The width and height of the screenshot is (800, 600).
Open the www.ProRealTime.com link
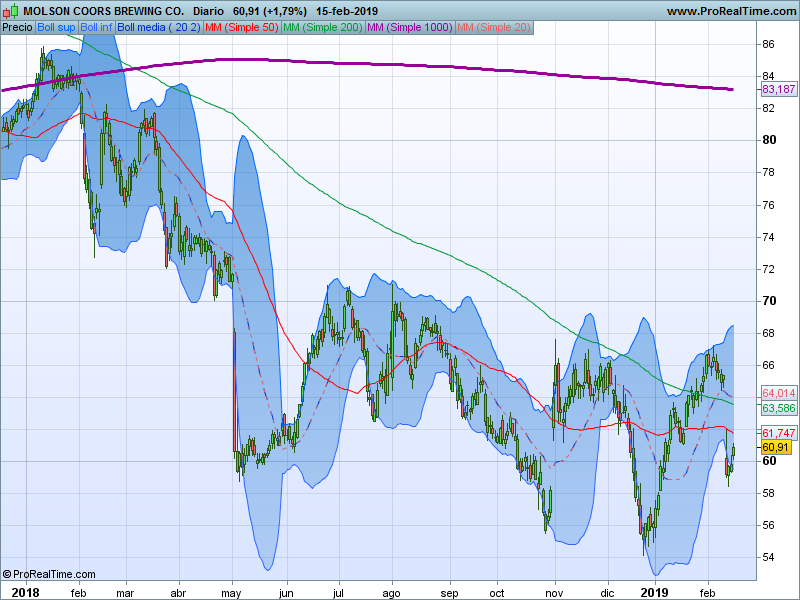point(731,11)
